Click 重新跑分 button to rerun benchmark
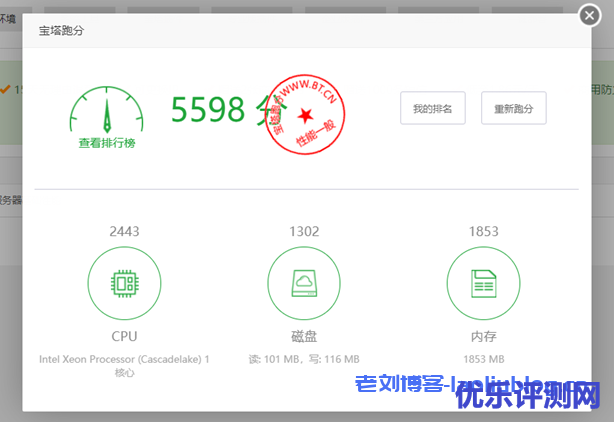614x422 pixels. pos(513,108)
